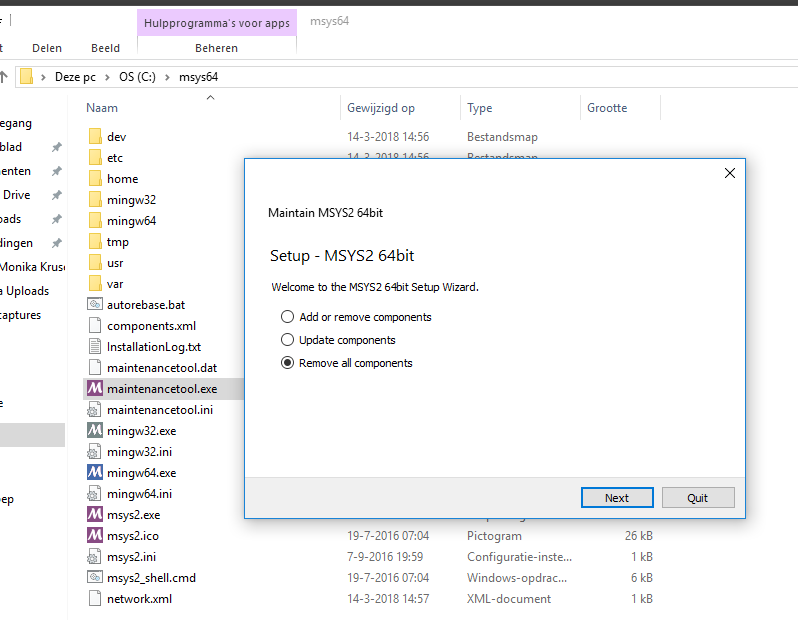This screenshot has height=620, width=798.
Task: Click the maintenancetool.exe MSYS2 icon
Action: pos(95,388)
